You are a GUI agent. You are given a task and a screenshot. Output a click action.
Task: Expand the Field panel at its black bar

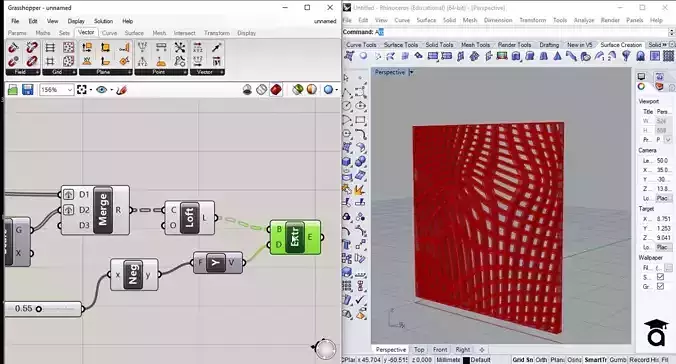(x=22, y=72)
